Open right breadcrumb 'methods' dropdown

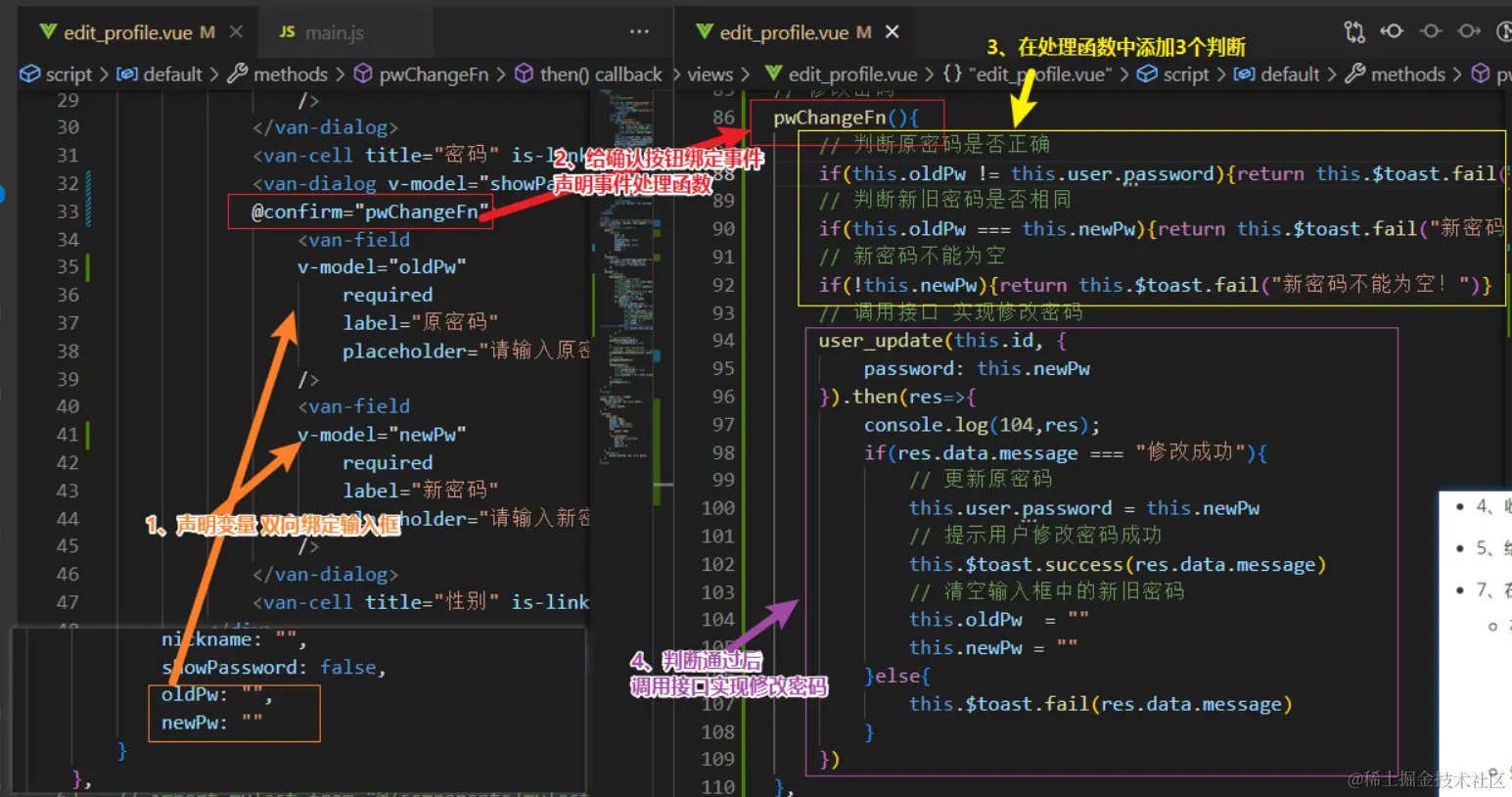click(1396, 74)
